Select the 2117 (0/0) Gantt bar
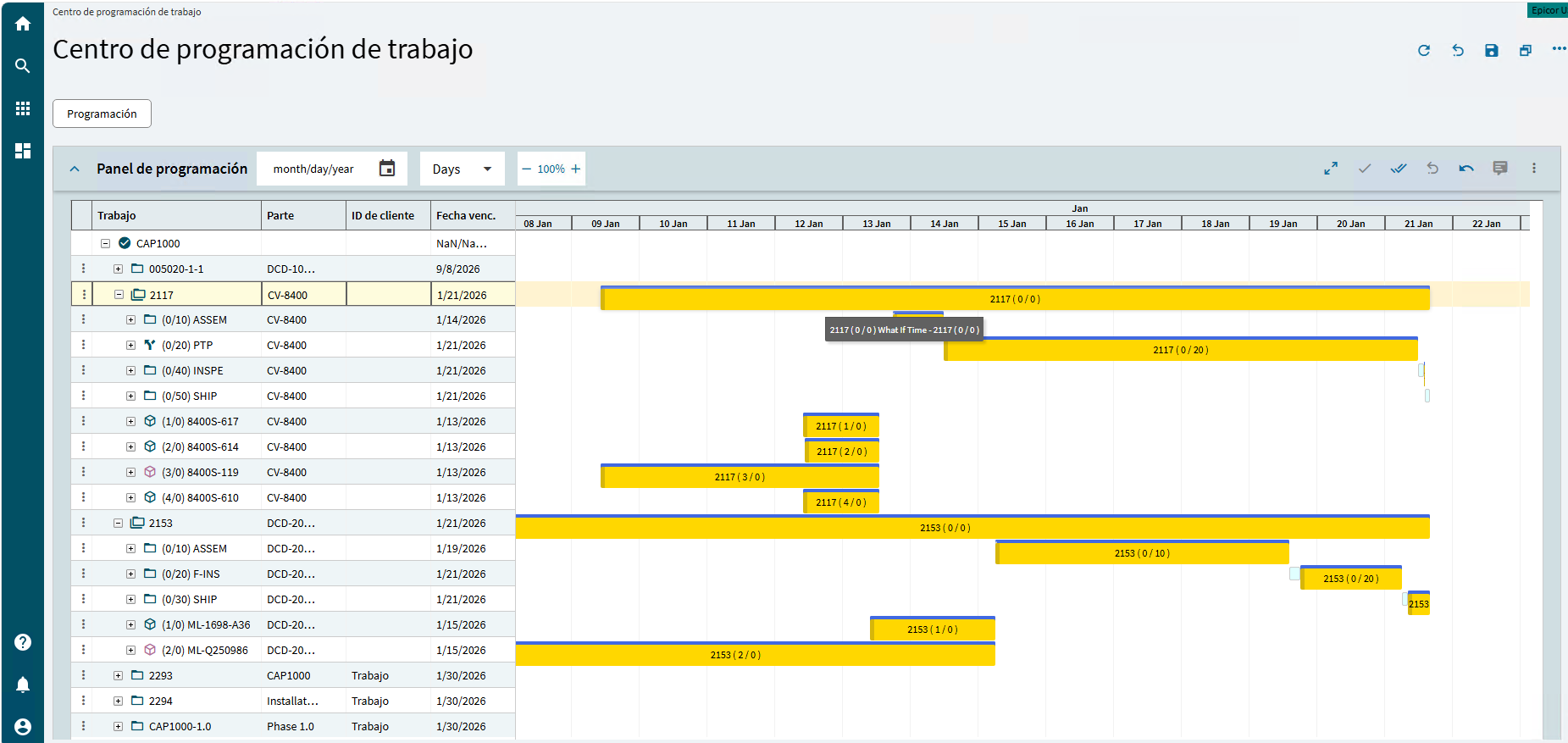The height and width of the screenshot is (743, 1568). pyautogui.click(x=1015, y=298)
